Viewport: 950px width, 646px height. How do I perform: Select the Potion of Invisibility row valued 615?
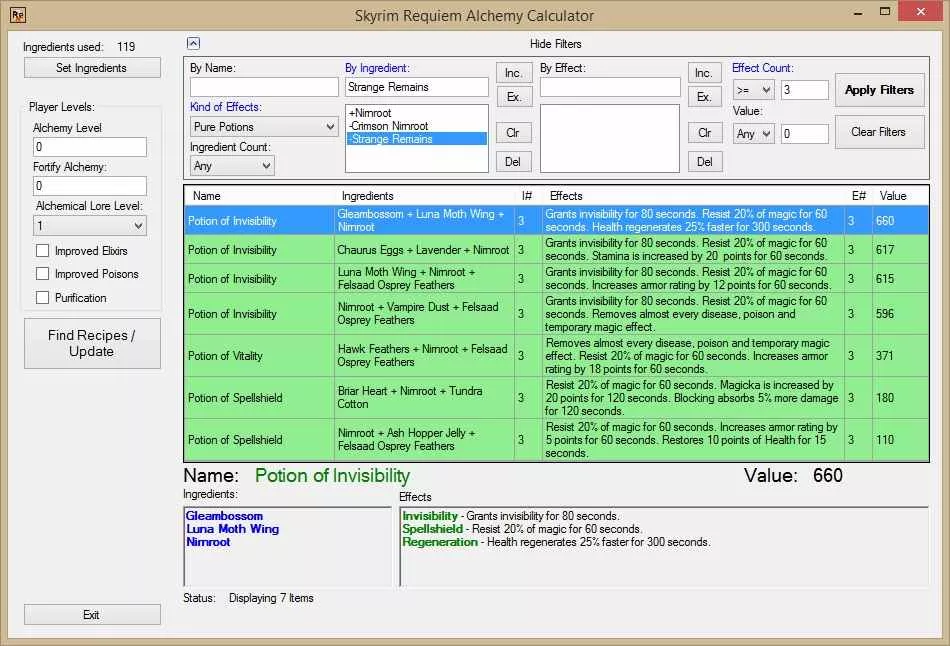click(556, 278)
